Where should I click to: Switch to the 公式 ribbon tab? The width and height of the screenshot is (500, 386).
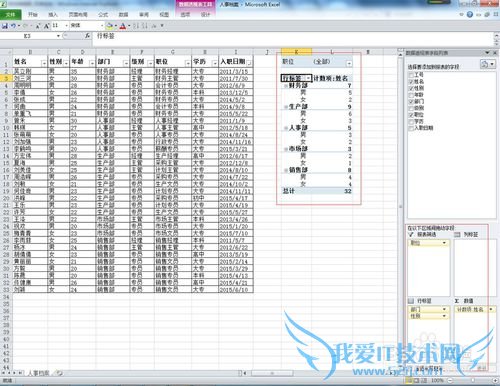(x=103, y=15)
